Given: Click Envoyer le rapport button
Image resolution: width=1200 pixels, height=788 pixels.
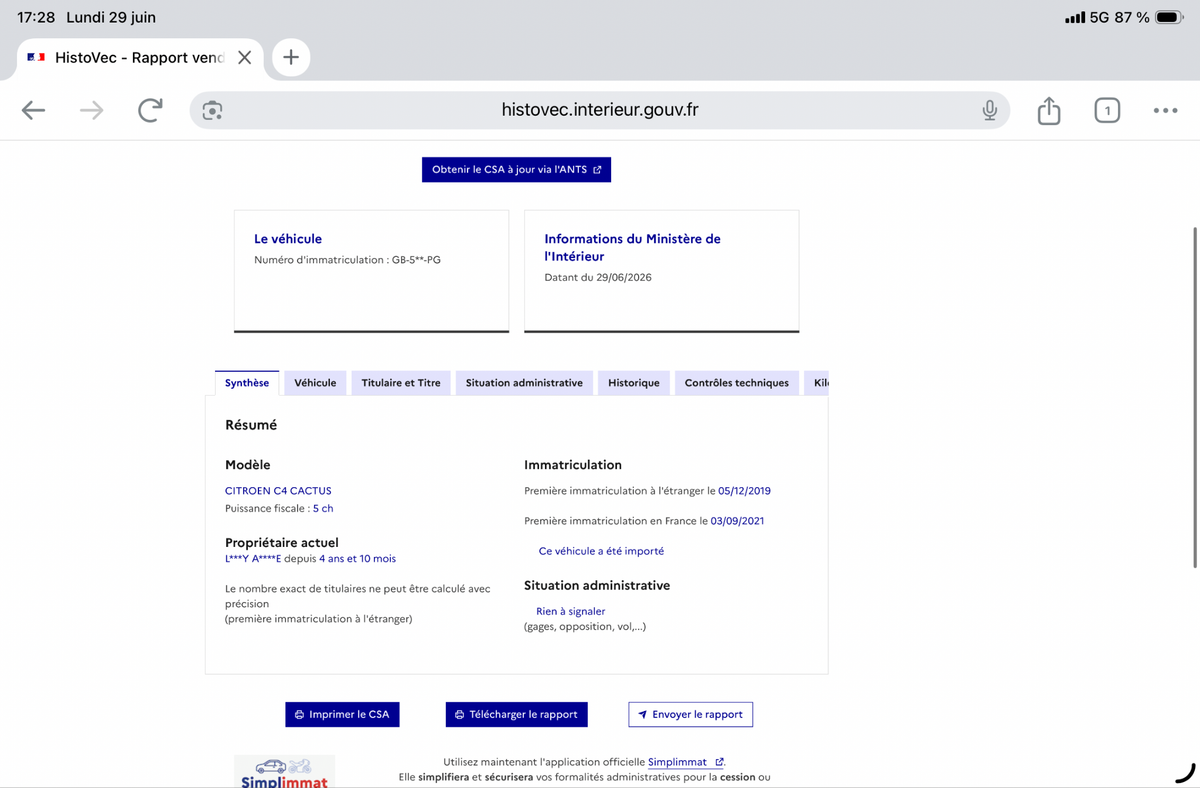Looking at the screenshot, I should point(690,714).
